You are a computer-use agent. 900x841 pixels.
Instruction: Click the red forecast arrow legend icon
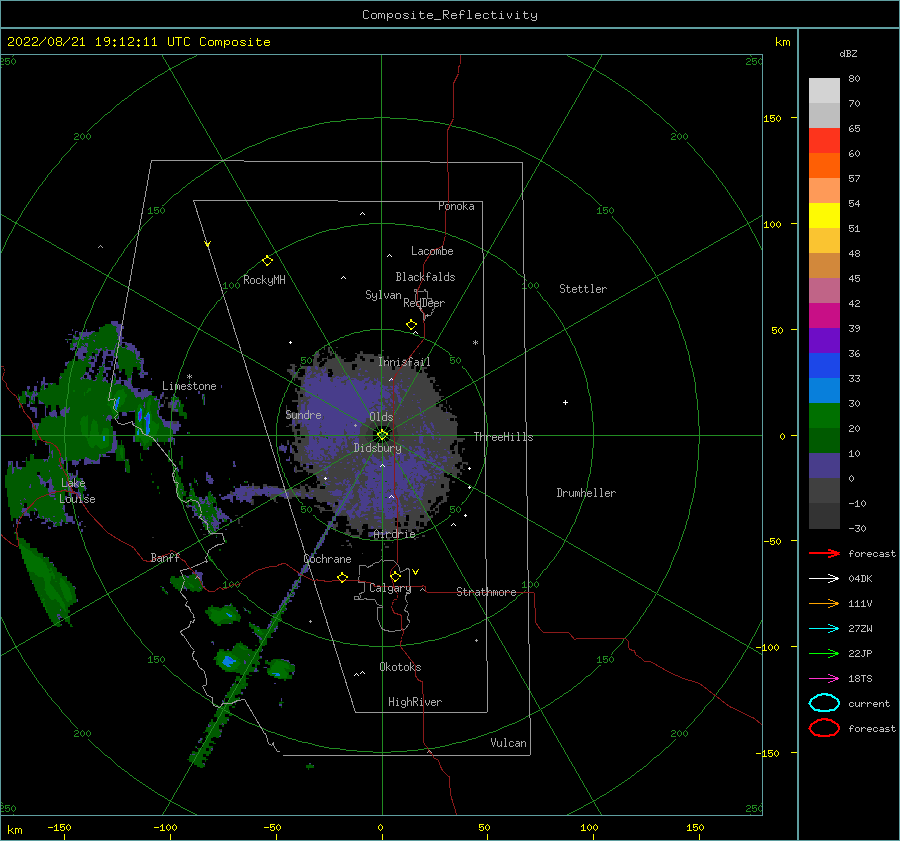point(824,553)
